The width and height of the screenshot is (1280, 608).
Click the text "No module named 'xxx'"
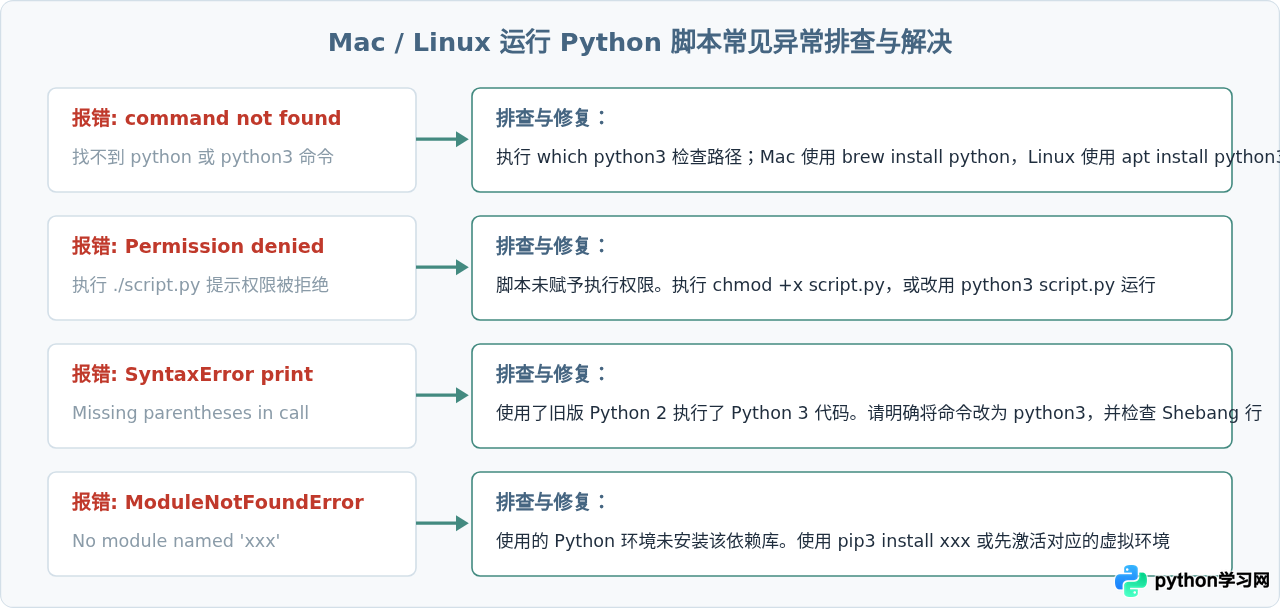(176, 541)
